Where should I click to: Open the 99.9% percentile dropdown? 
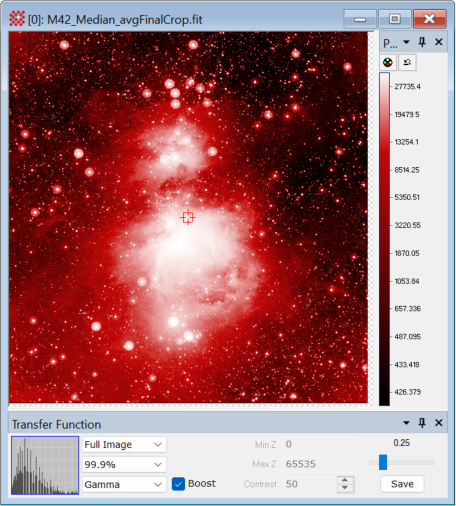pos(124,464)
